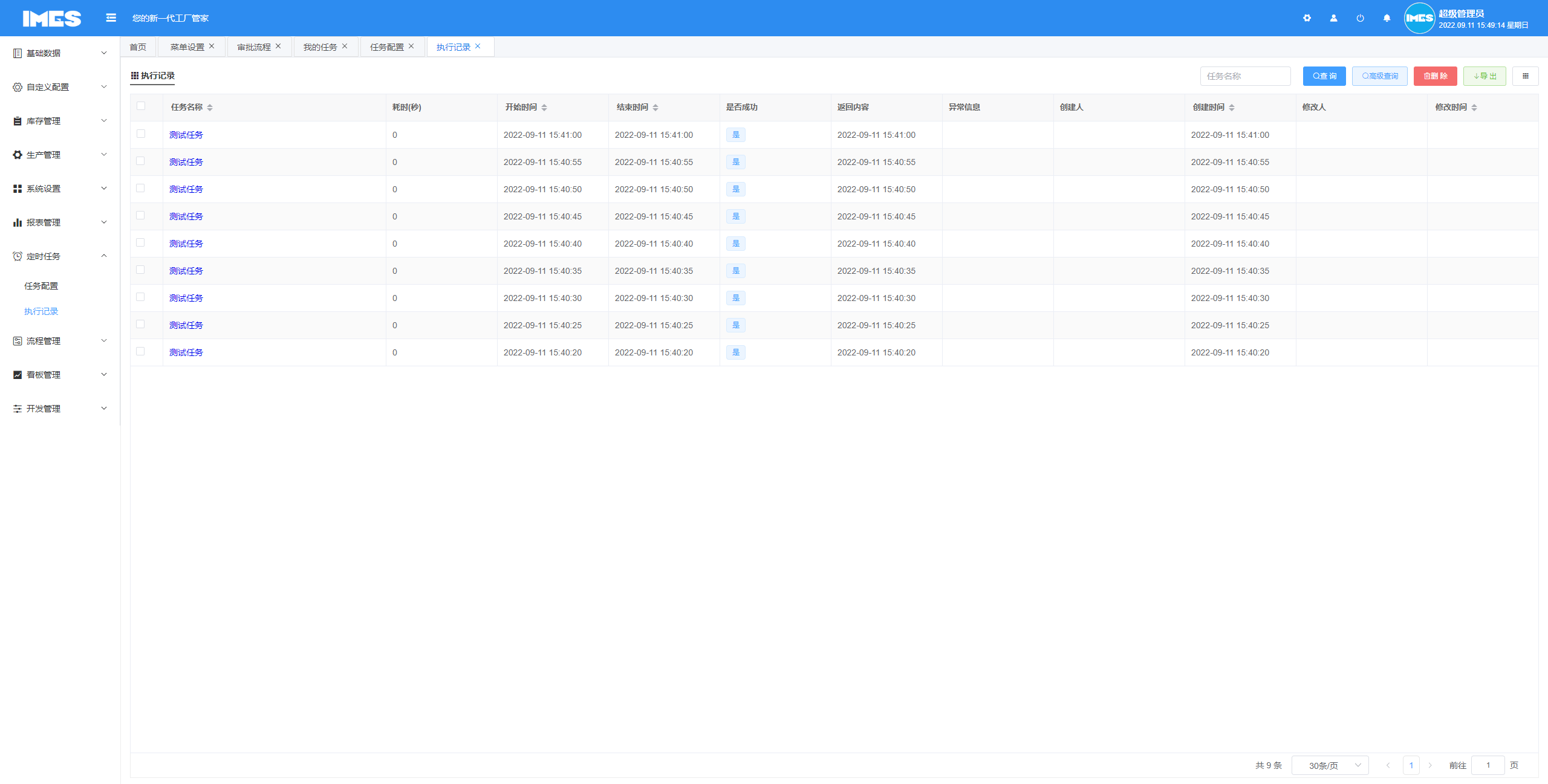
Task: Click the 任务名称 search input field
Action: click(x=1245, y=76)
